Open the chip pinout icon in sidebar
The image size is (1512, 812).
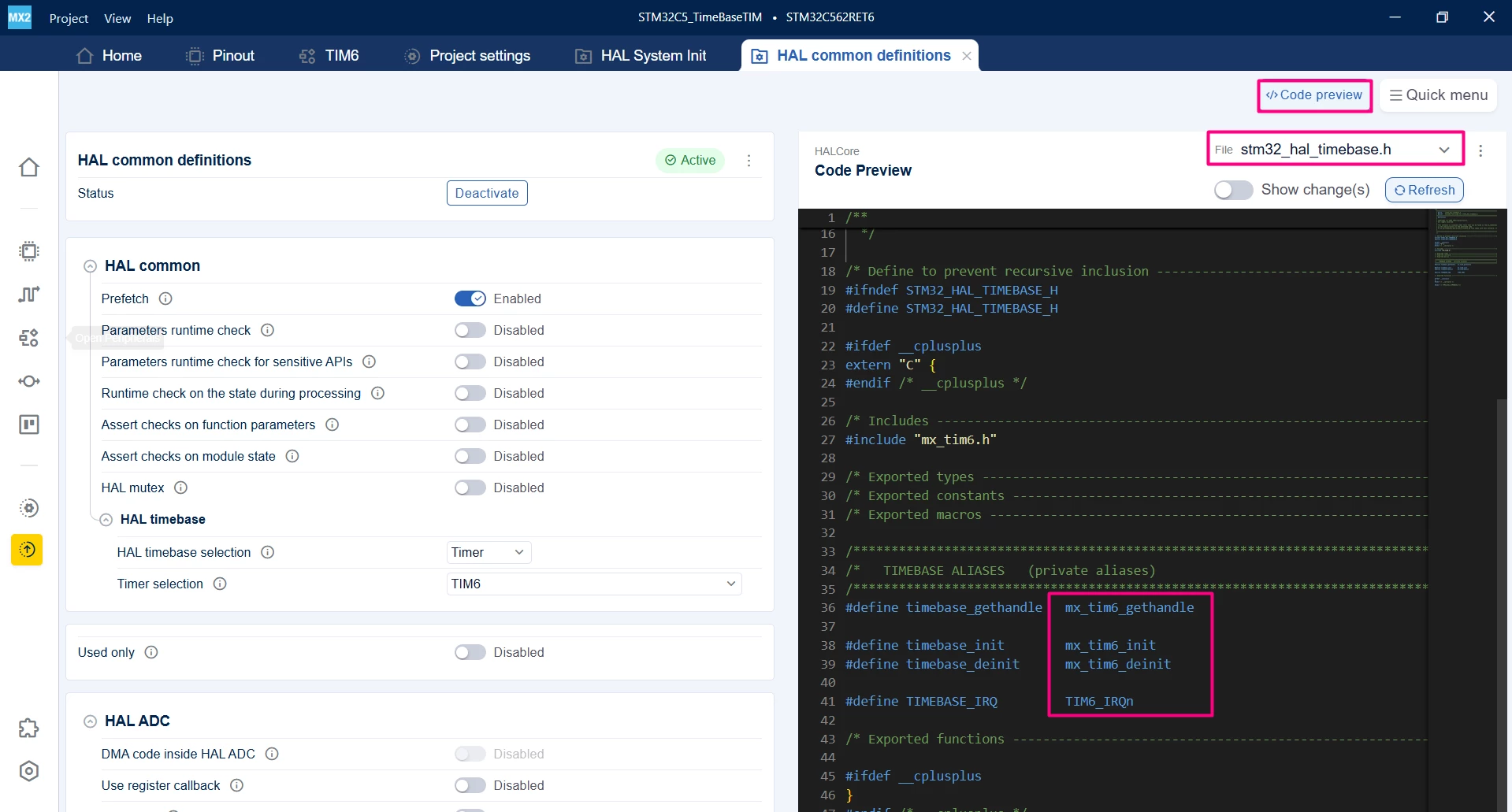(x=29, y=251)
